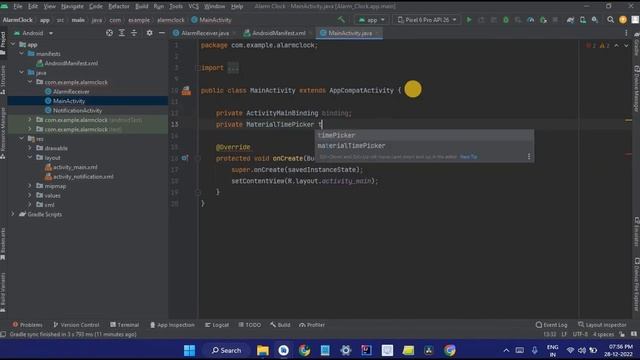Click Select Opened File target icon
640x360 pixels.
[x=109, y=33]
